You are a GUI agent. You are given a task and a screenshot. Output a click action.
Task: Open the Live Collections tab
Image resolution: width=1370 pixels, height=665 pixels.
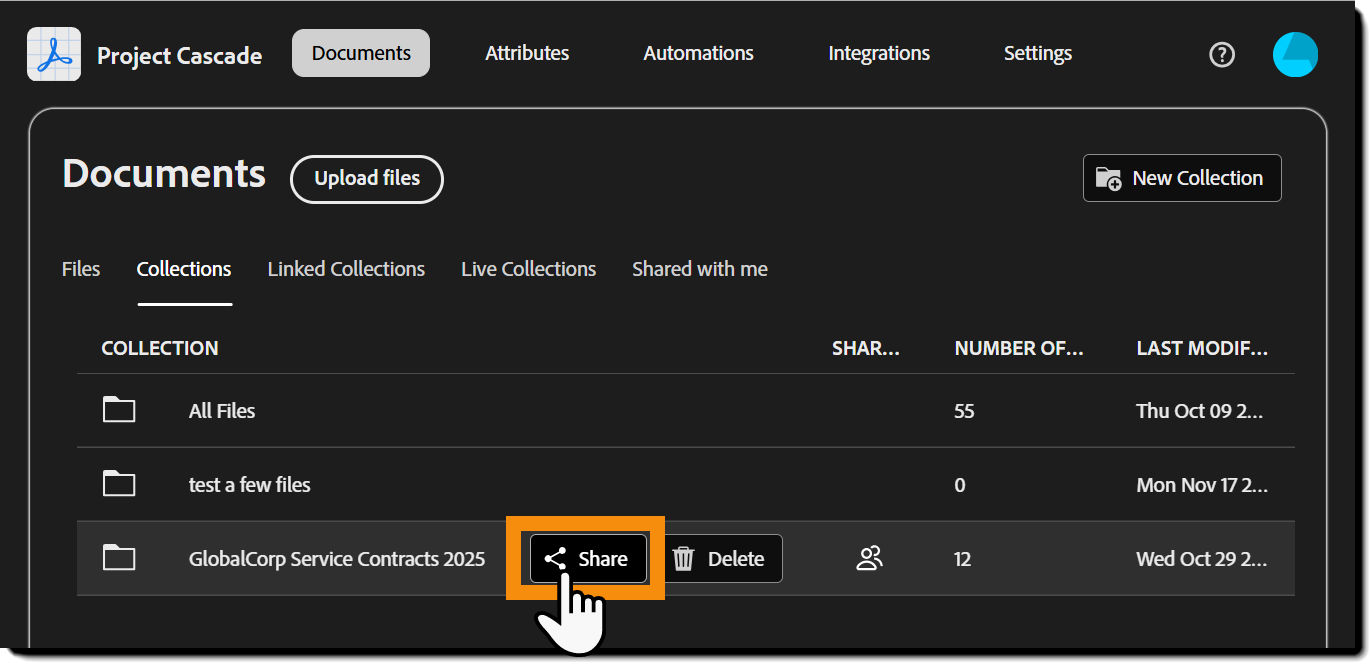[528, 269]
